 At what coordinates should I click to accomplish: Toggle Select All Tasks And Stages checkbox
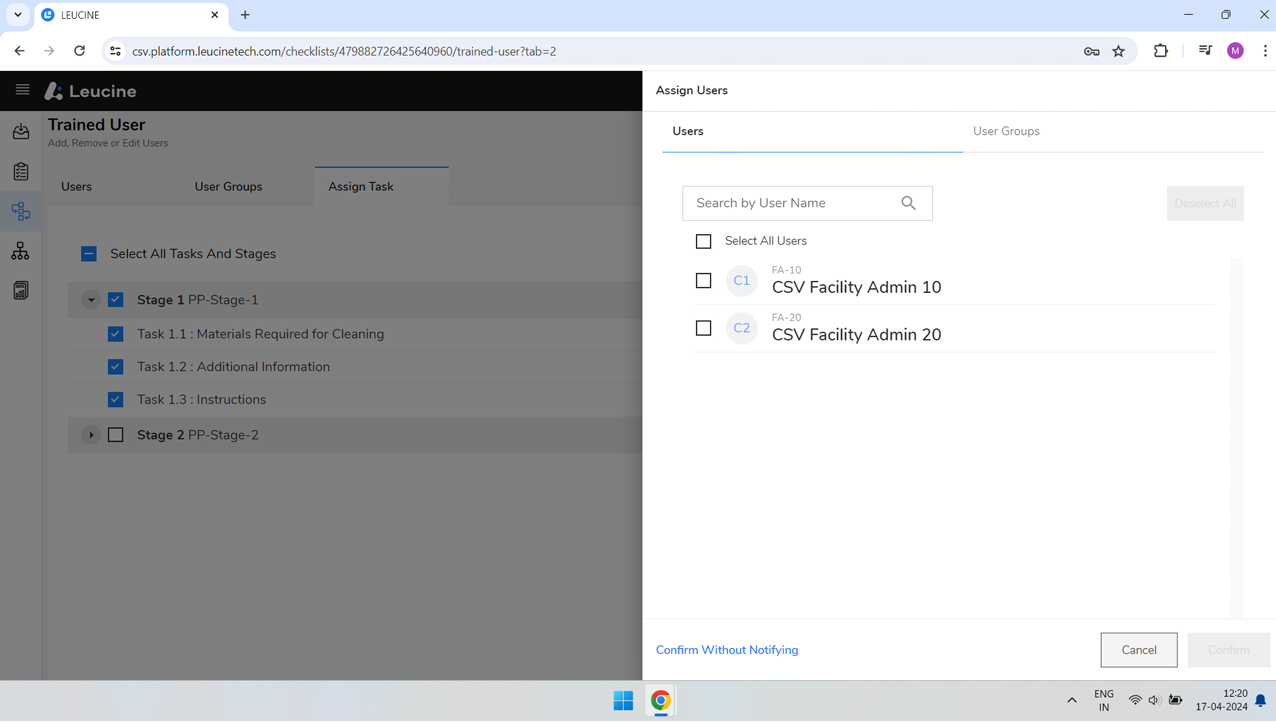click(89, 254)
